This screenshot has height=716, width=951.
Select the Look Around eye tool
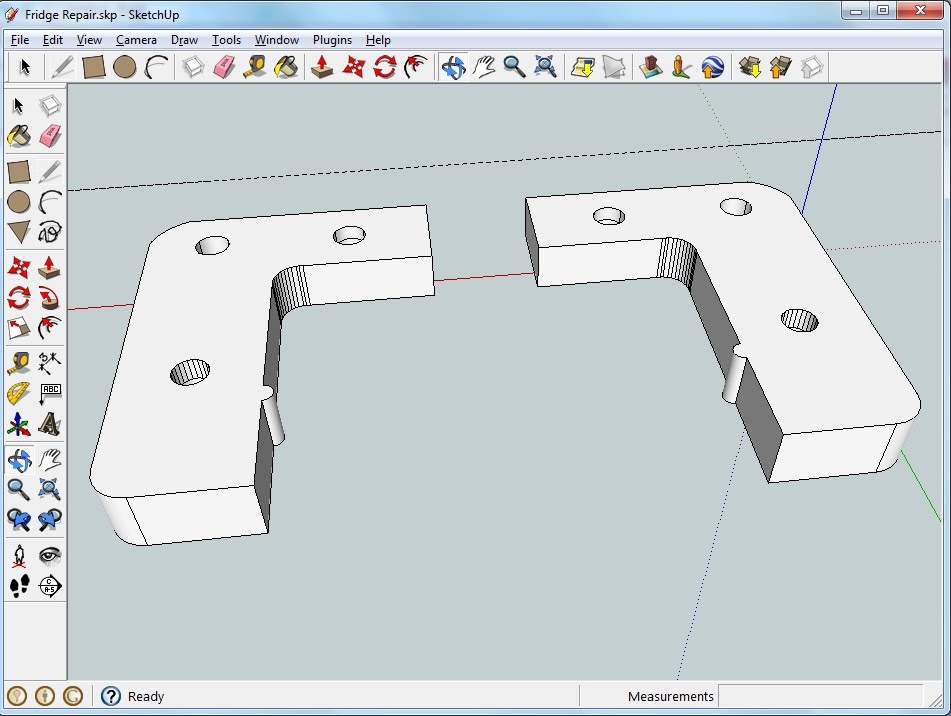pyautogui.click(x=50, y=555)
